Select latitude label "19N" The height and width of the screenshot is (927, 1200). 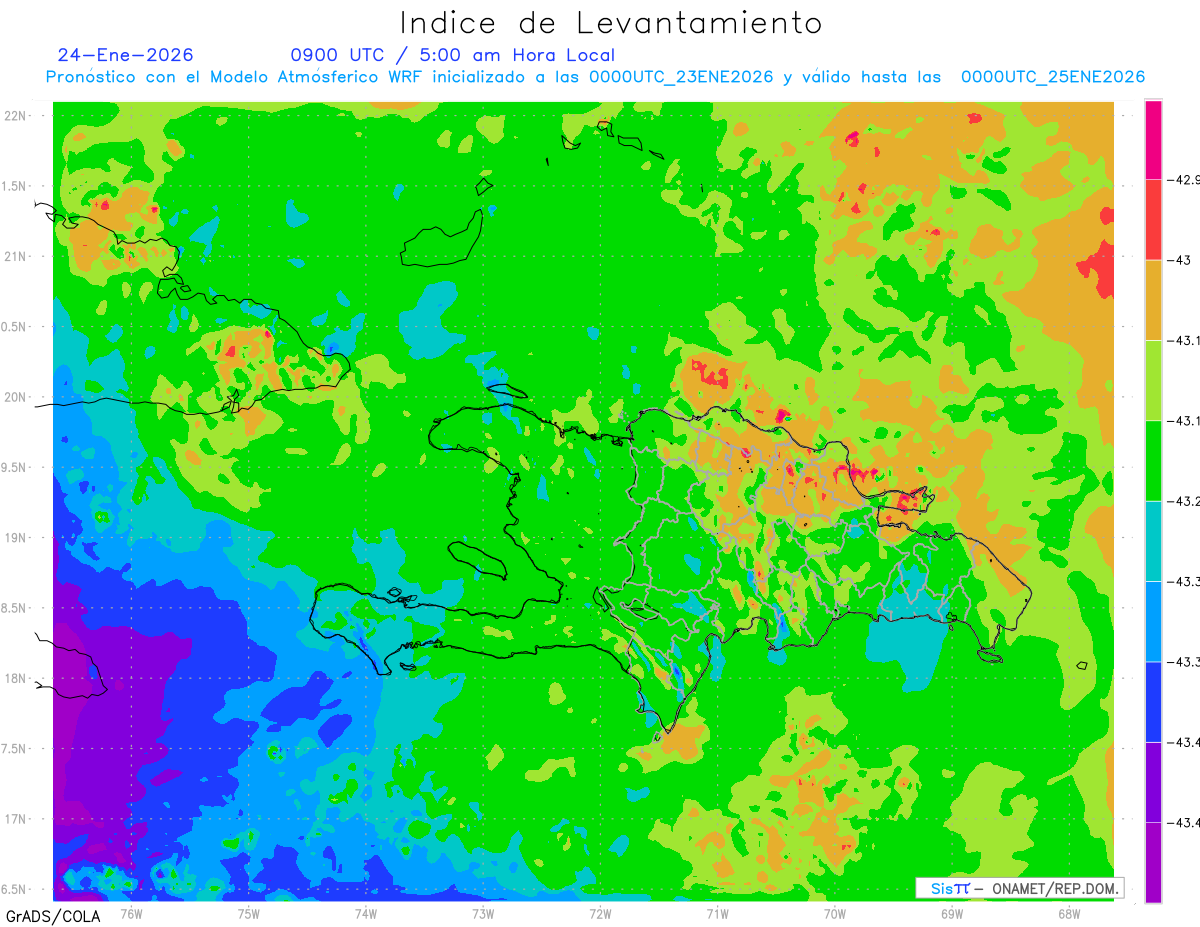coord(17,537)
